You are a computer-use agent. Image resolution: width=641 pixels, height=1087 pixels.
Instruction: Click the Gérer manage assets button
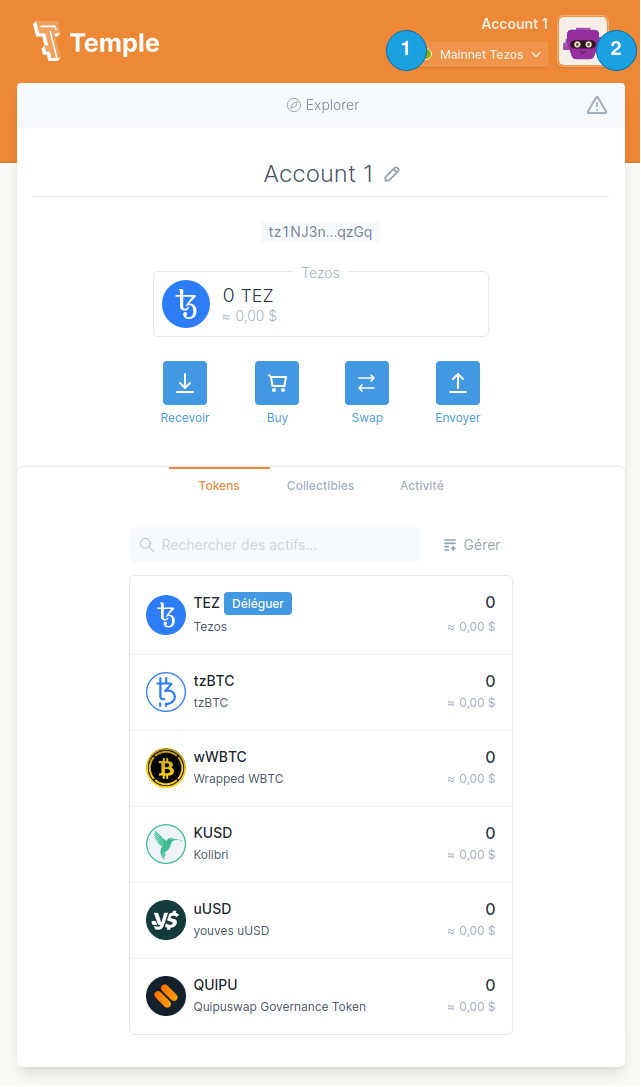[x=471, y=545]
